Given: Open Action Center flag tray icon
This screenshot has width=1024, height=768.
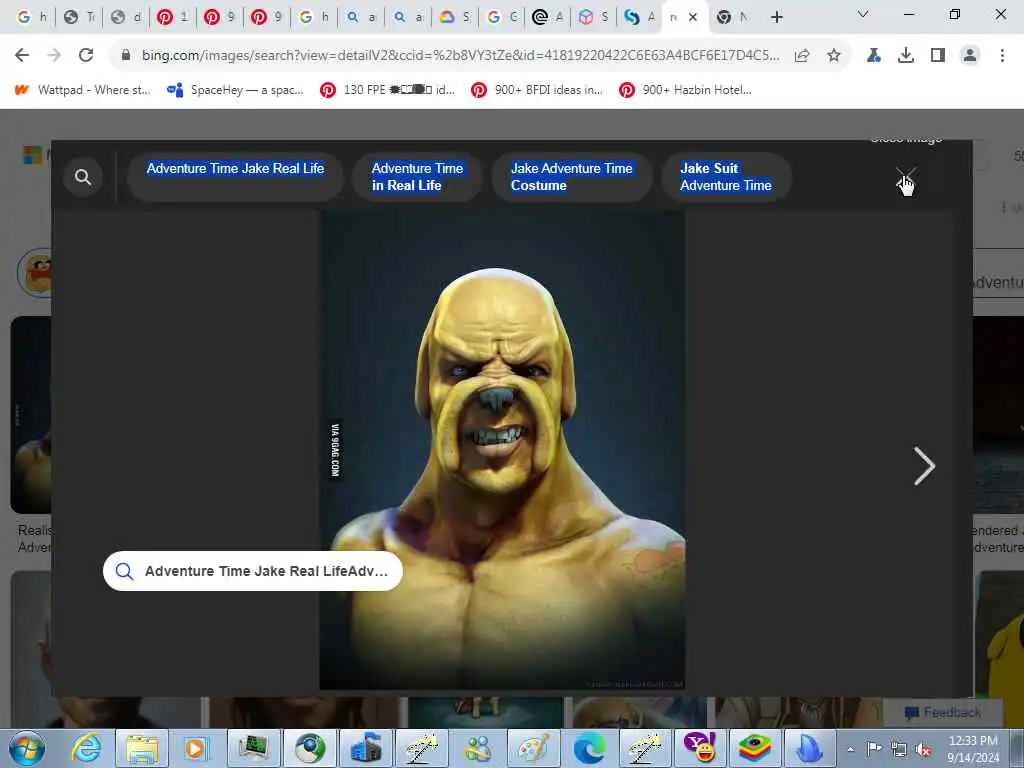Looking at the screenshot, I should coord(874,749).
